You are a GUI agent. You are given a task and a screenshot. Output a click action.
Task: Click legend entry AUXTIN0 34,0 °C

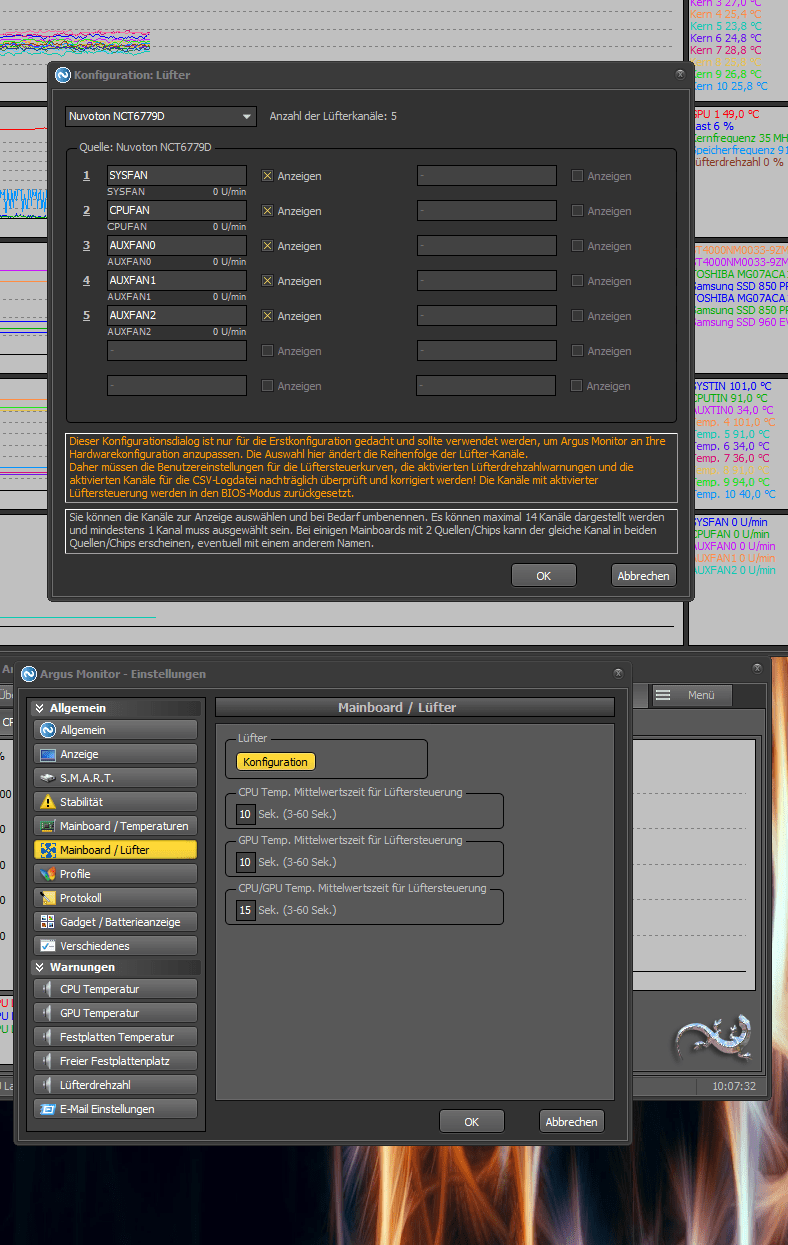[x=732, y=409]
